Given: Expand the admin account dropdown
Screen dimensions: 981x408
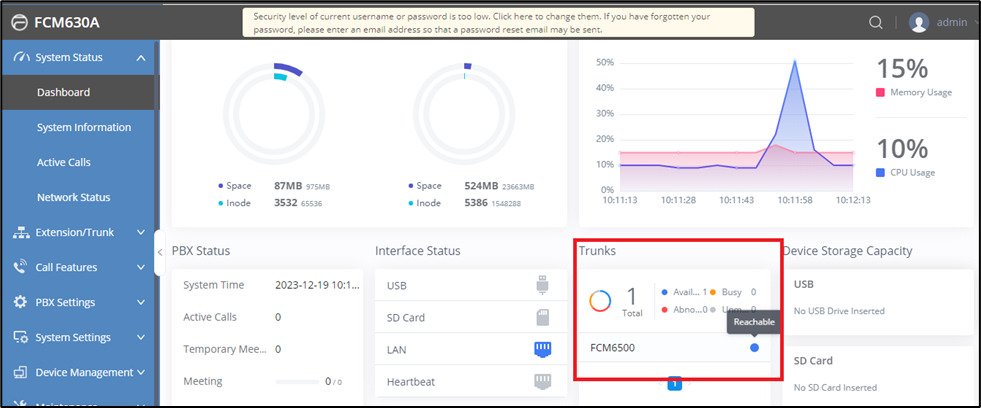Looking at the screenshot, I should pyautogui.click(x=975, y=23).
